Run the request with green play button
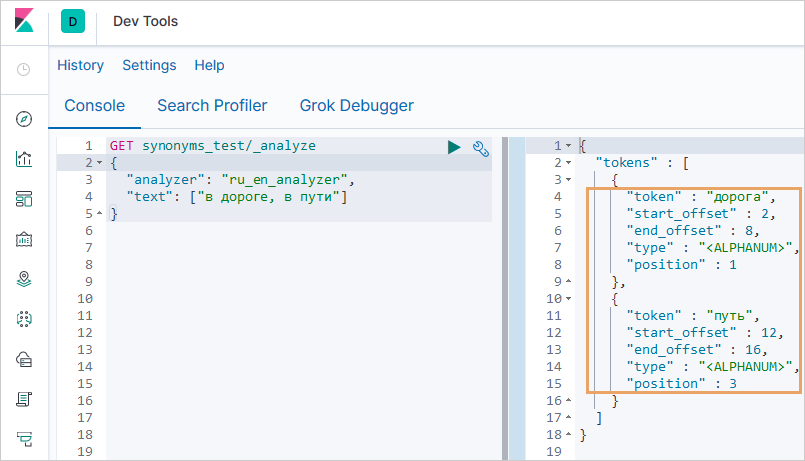The image size is (805, 461). pos(455,147)
